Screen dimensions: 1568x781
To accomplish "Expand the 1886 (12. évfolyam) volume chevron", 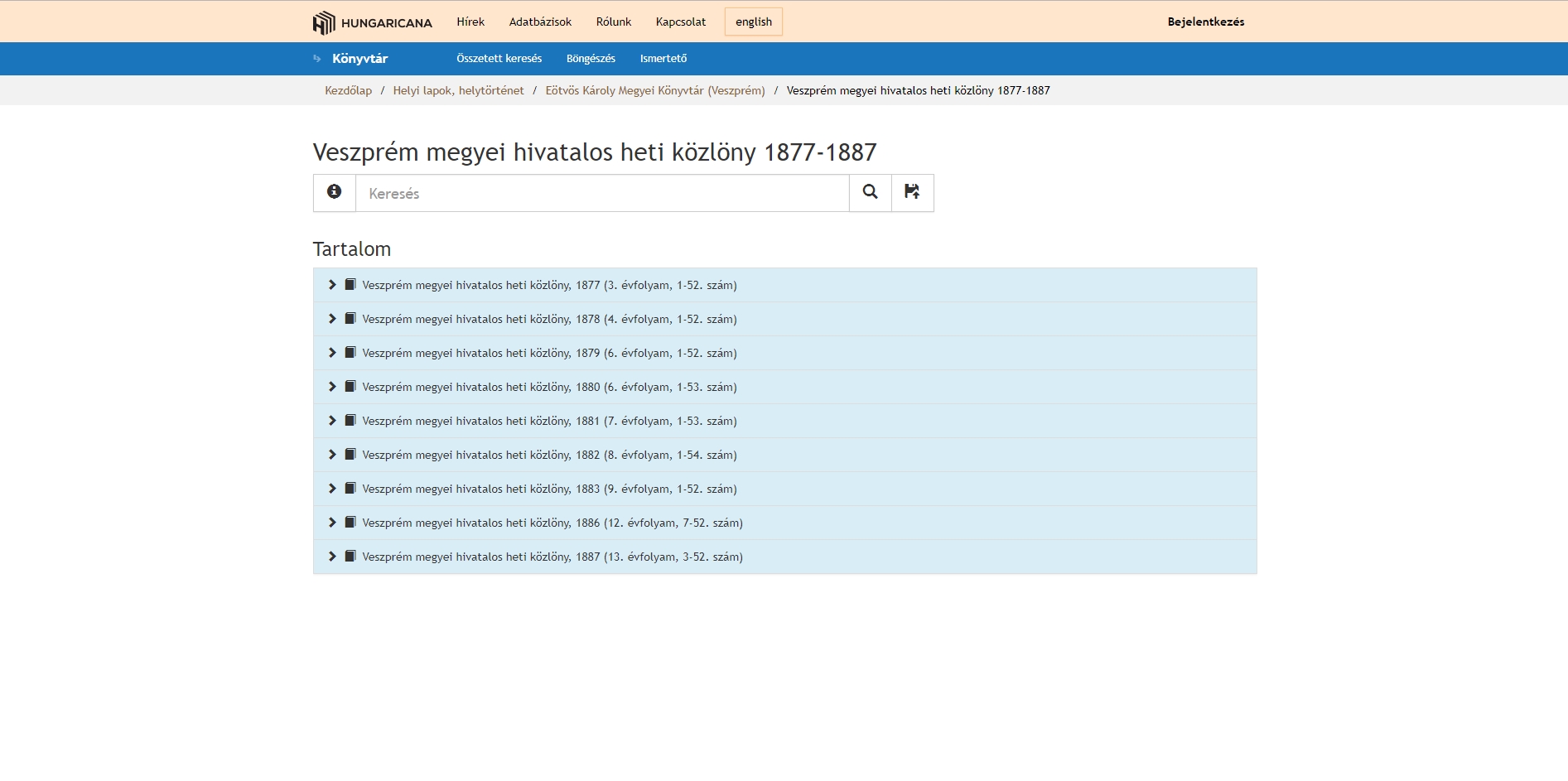I will tap(332, 523).
